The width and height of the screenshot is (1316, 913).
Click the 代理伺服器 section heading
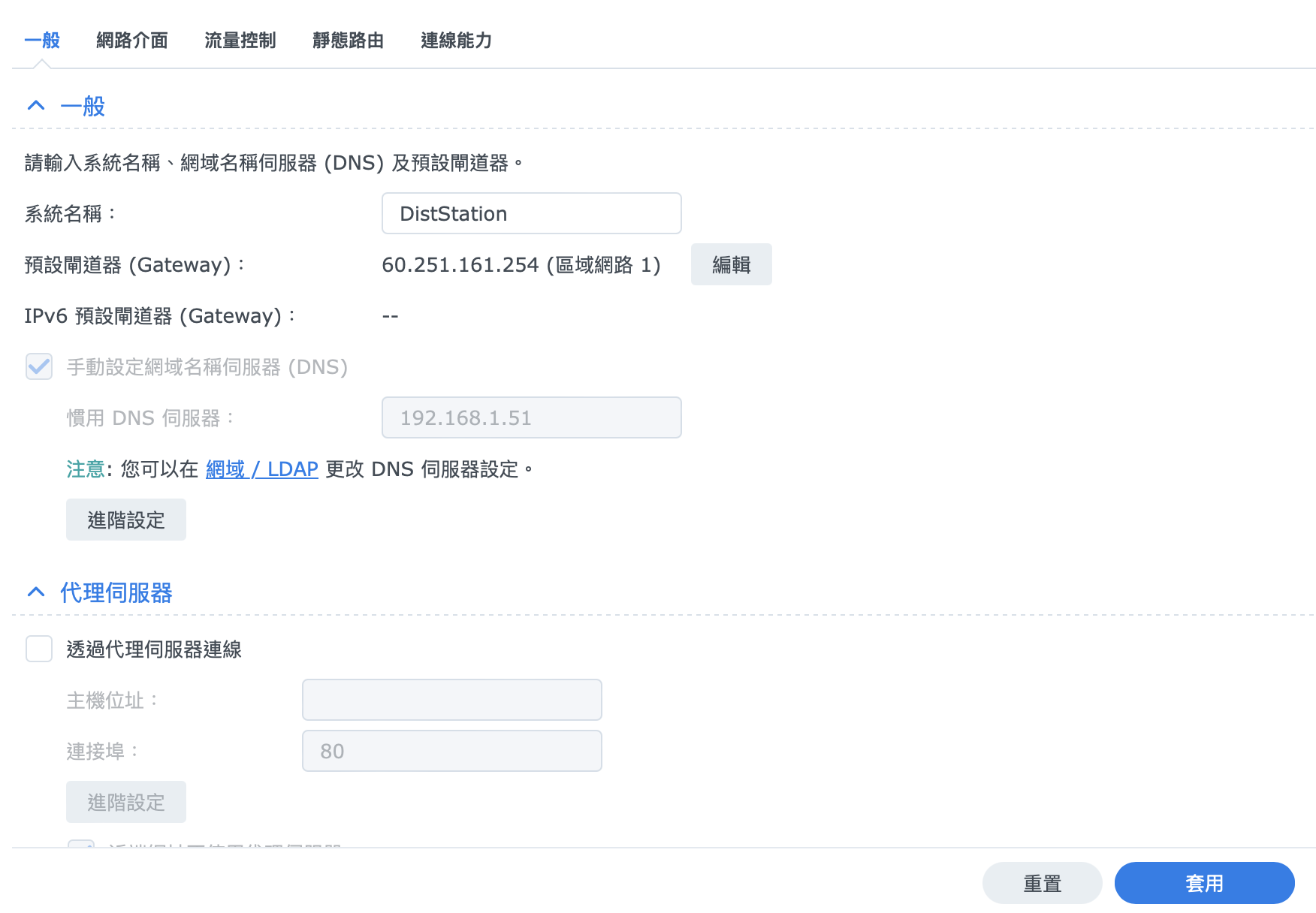(x=116, y=592)
